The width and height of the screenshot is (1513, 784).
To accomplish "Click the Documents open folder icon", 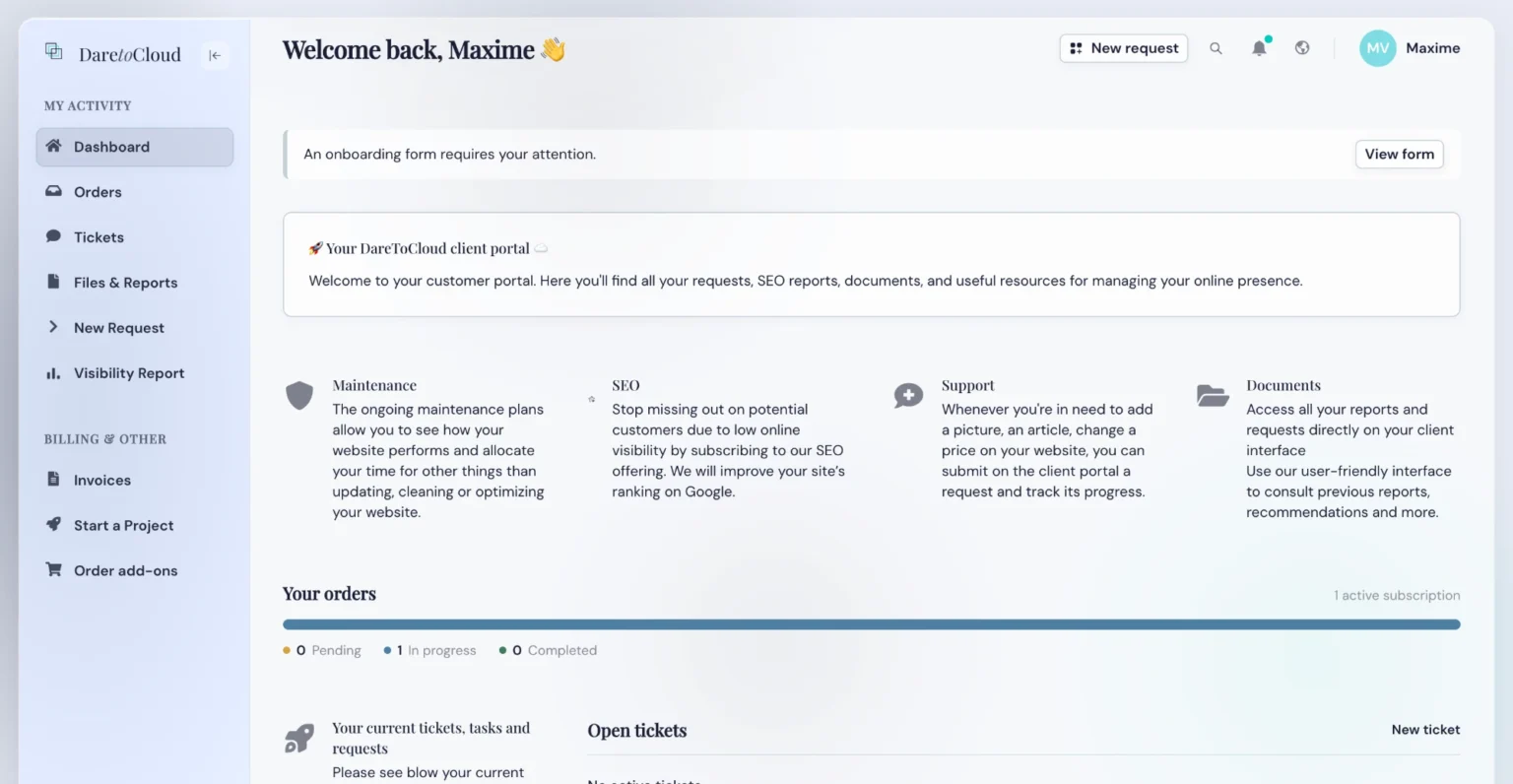I will point(1213,396).
